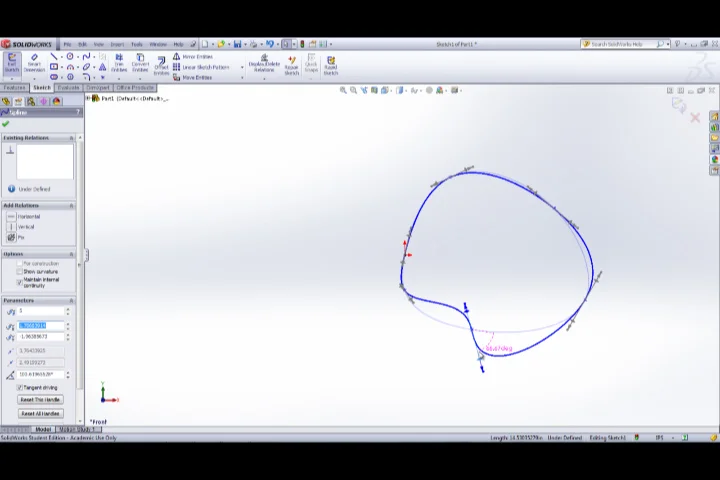Toggle the Show curvature checkbox
Image resolution: width=720 pixels, height=480 pixels.
pyautogui.click(x=19, y=271)
